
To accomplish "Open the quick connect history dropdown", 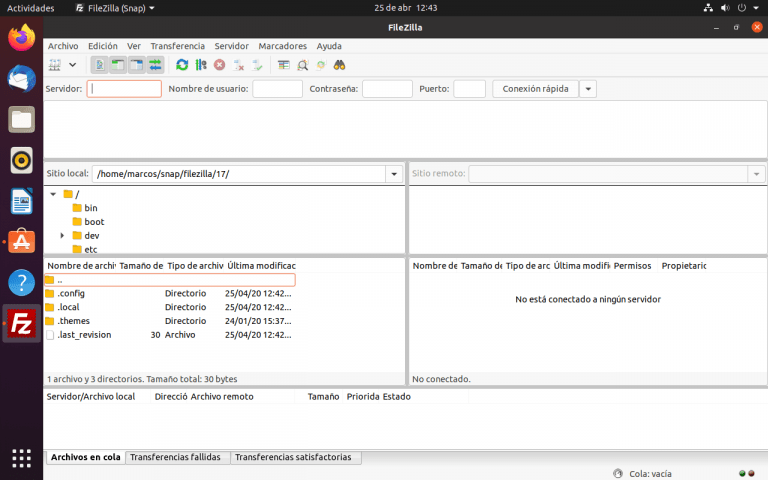I will click(588, 89).
